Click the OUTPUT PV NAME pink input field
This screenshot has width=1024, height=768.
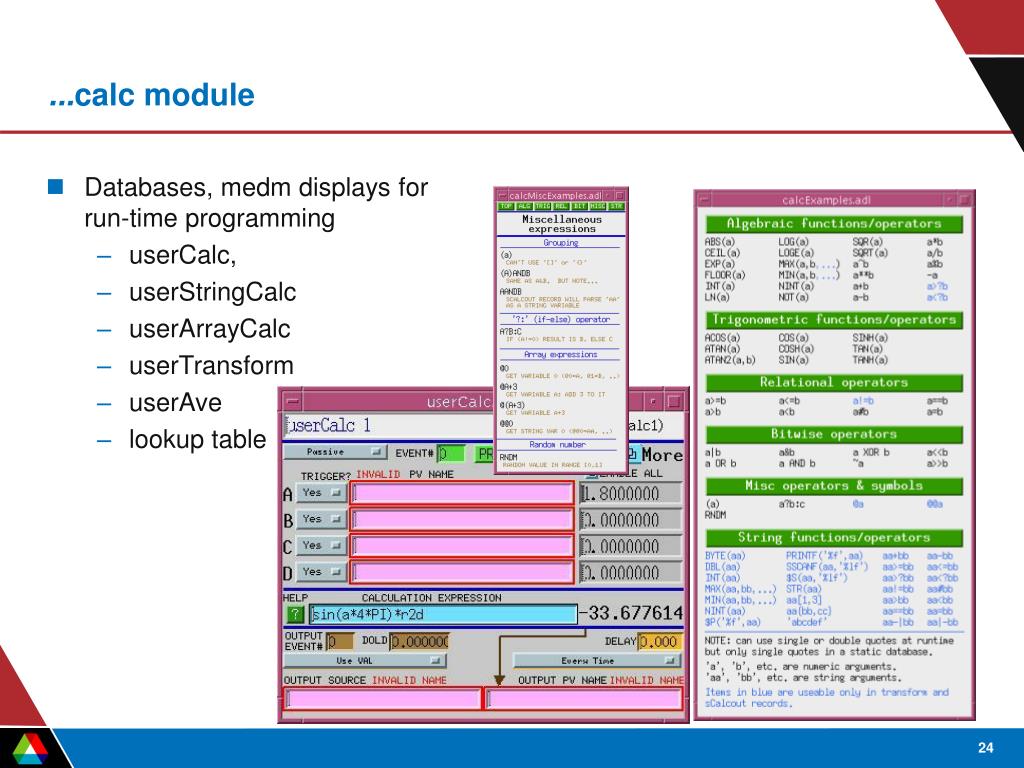(584, 699)
